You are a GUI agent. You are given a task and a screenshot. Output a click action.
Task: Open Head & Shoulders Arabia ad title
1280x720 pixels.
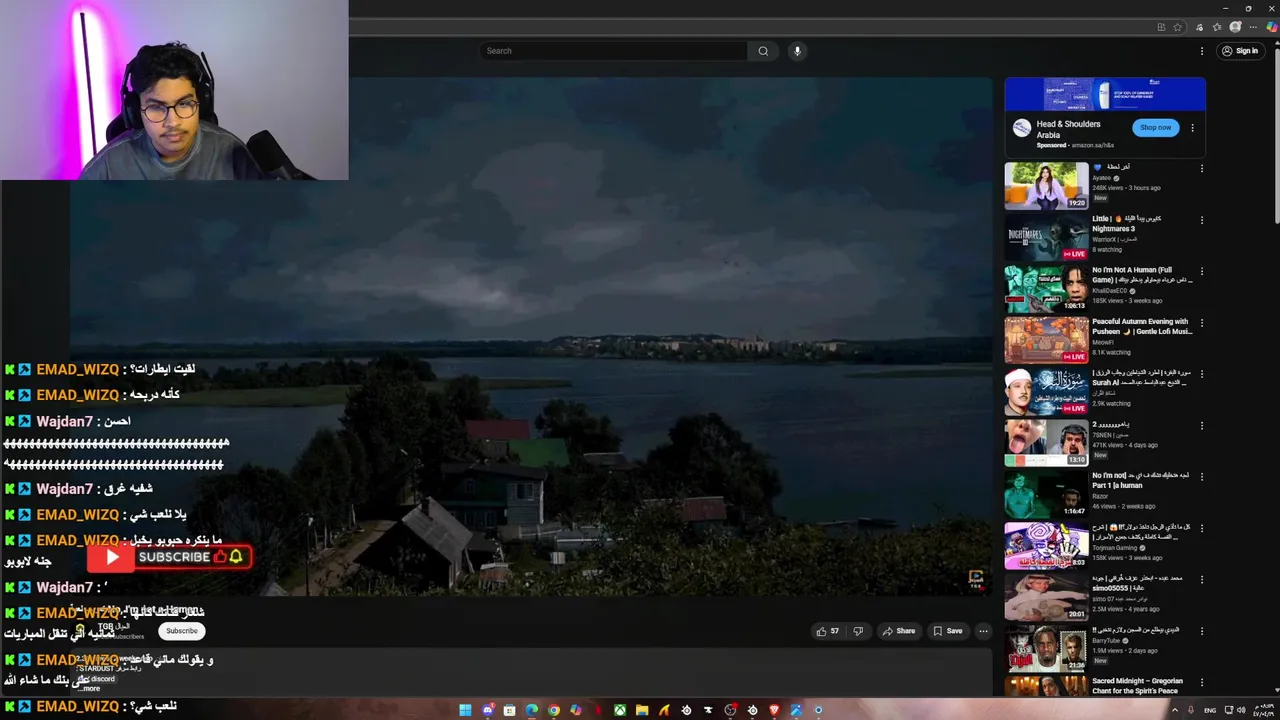coord(1068,129)
